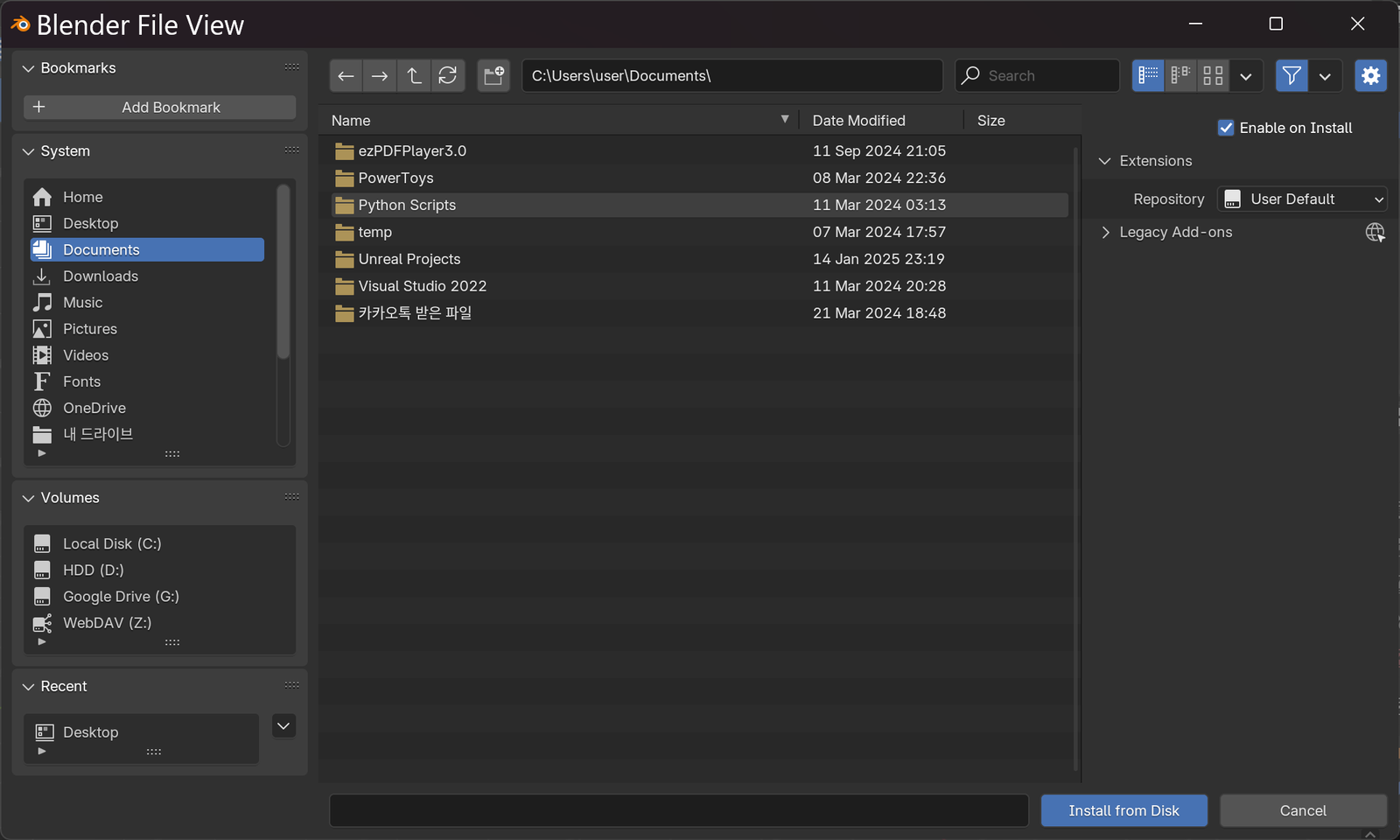Viewport: 1400px width, 840px height.
Task: Toggle Enable on Install checkbox
Action: pos(1226,128)
